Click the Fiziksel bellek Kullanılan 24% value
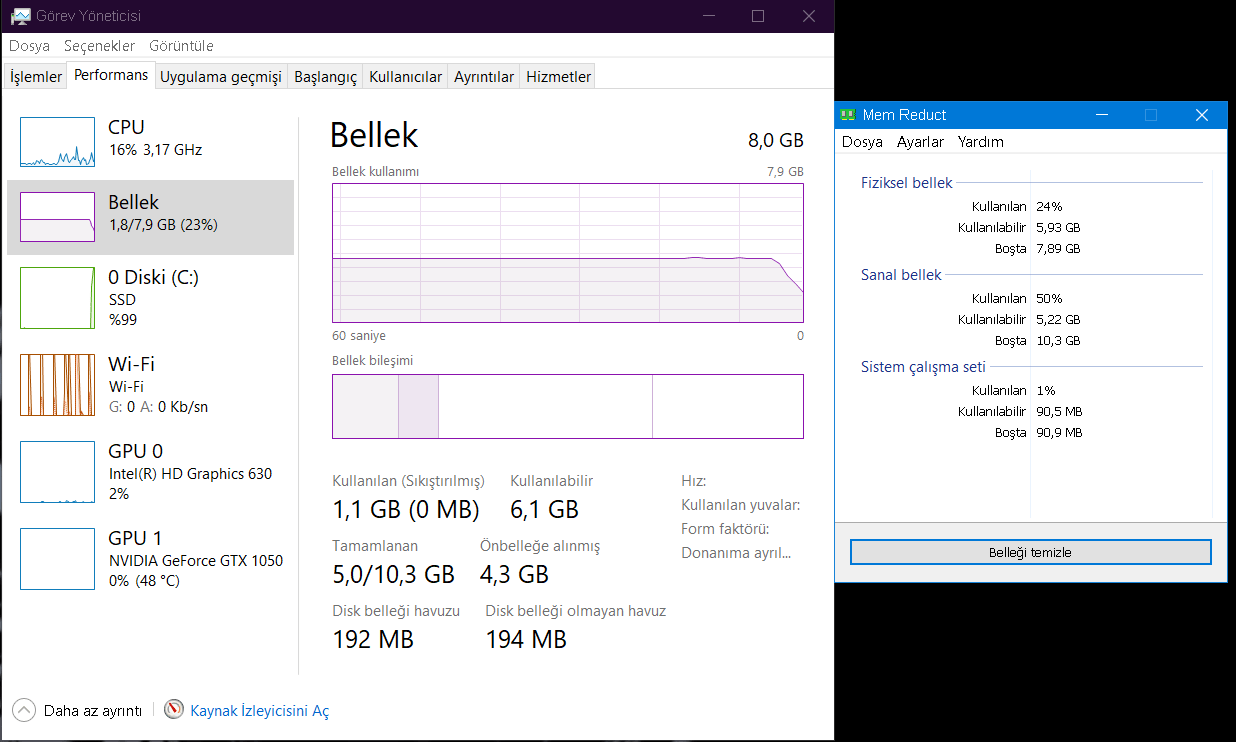Image resolution: width=1236 pixels, height=742 pixels. [x=1049, y=206]
